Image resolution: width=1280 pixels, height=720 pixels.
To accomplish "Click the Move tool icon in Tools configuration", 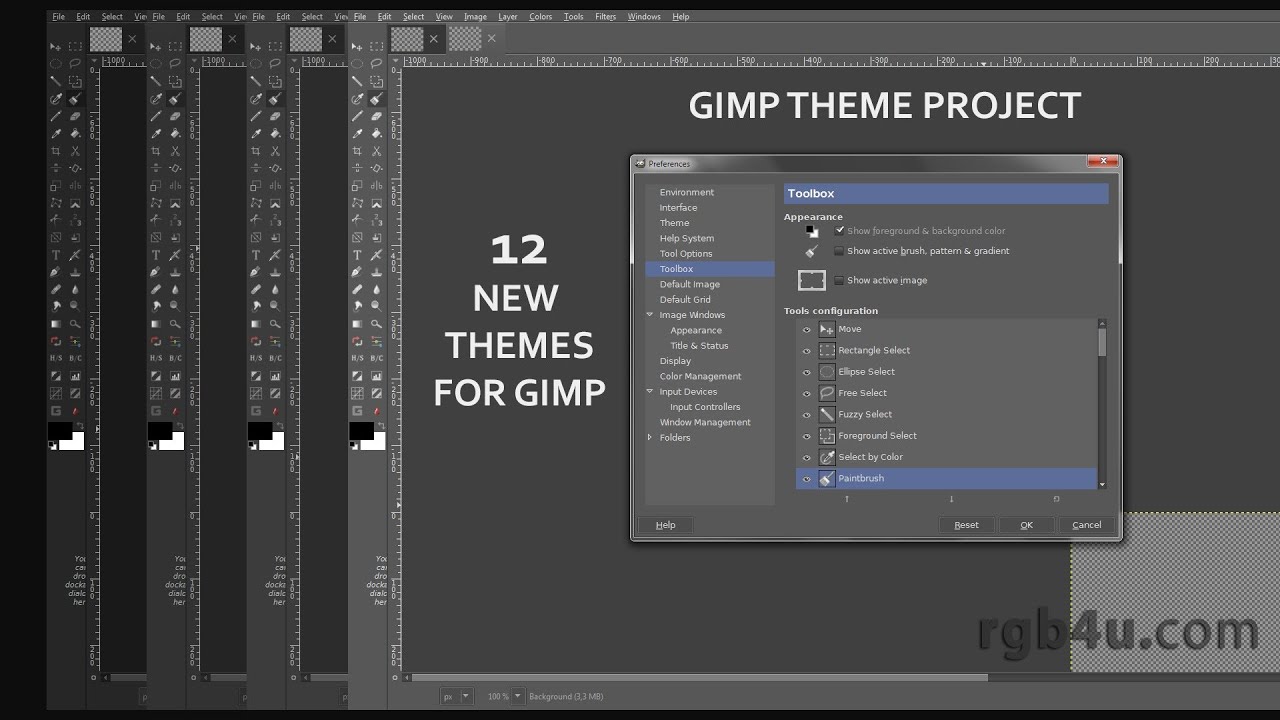I will [827, 329].
